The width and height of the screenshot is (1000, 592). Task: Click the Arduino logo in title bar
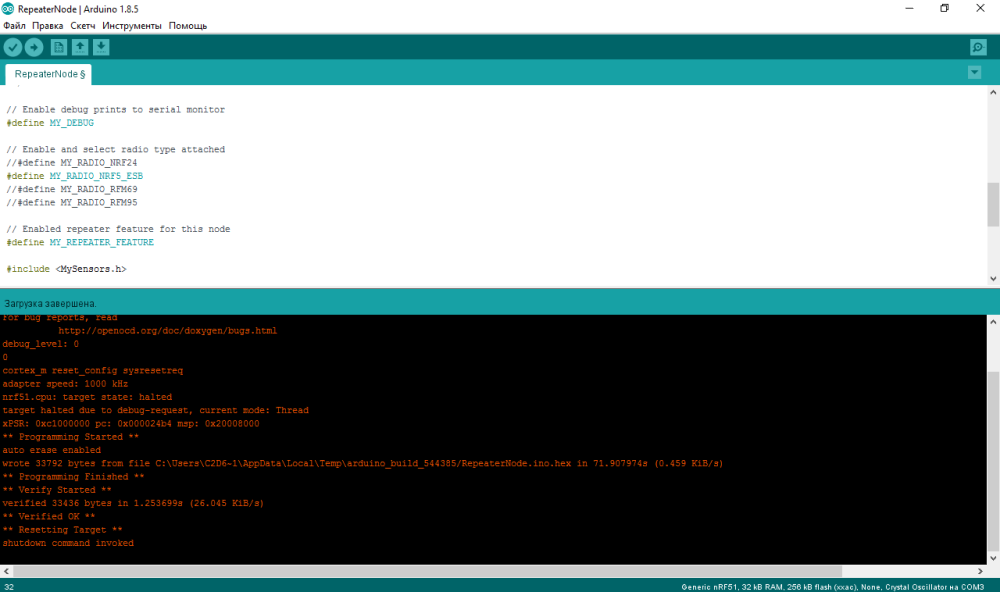click(9, 8)
